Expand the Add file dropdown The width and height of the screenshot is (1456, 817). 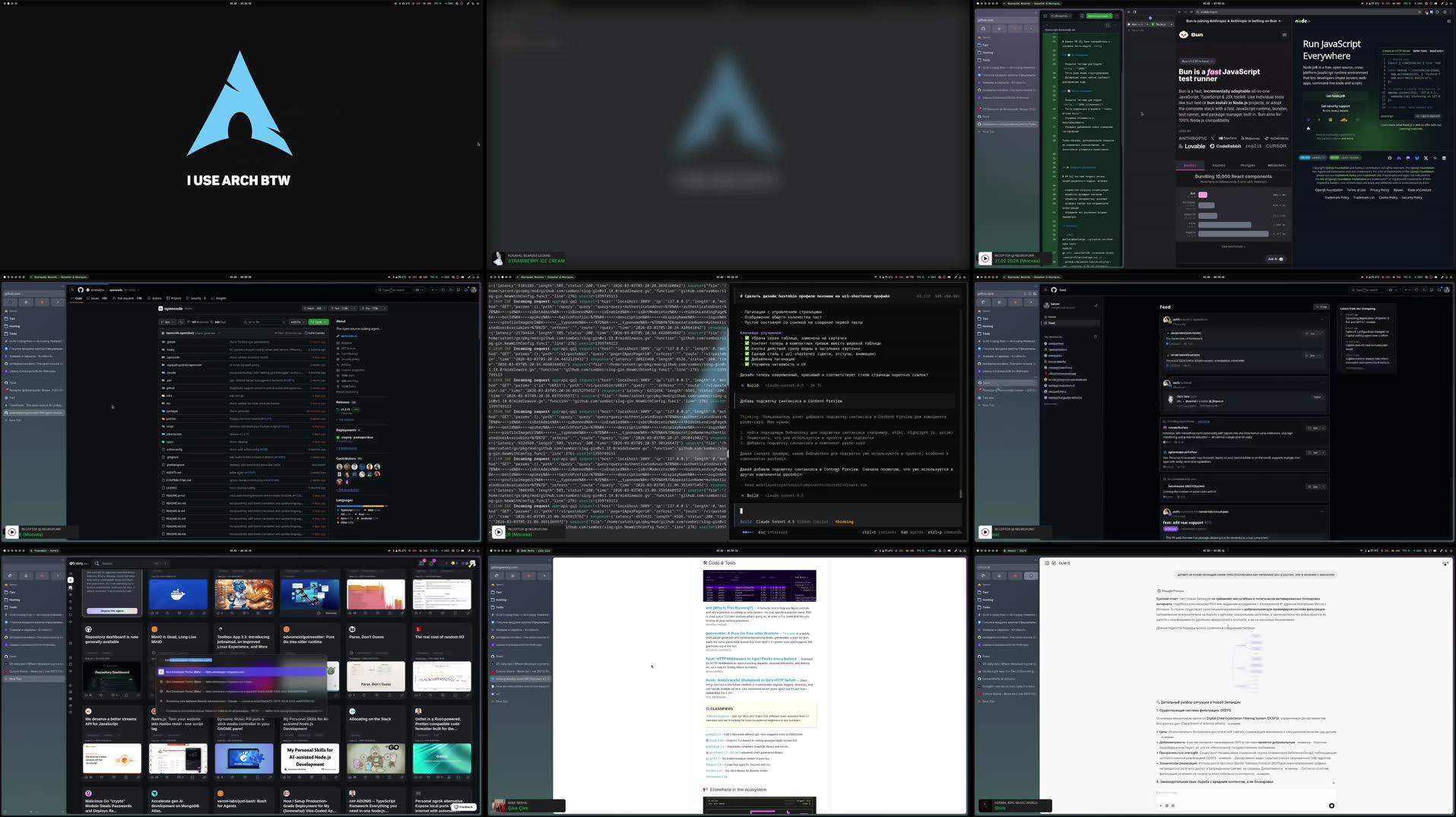(x=297, y=322)
